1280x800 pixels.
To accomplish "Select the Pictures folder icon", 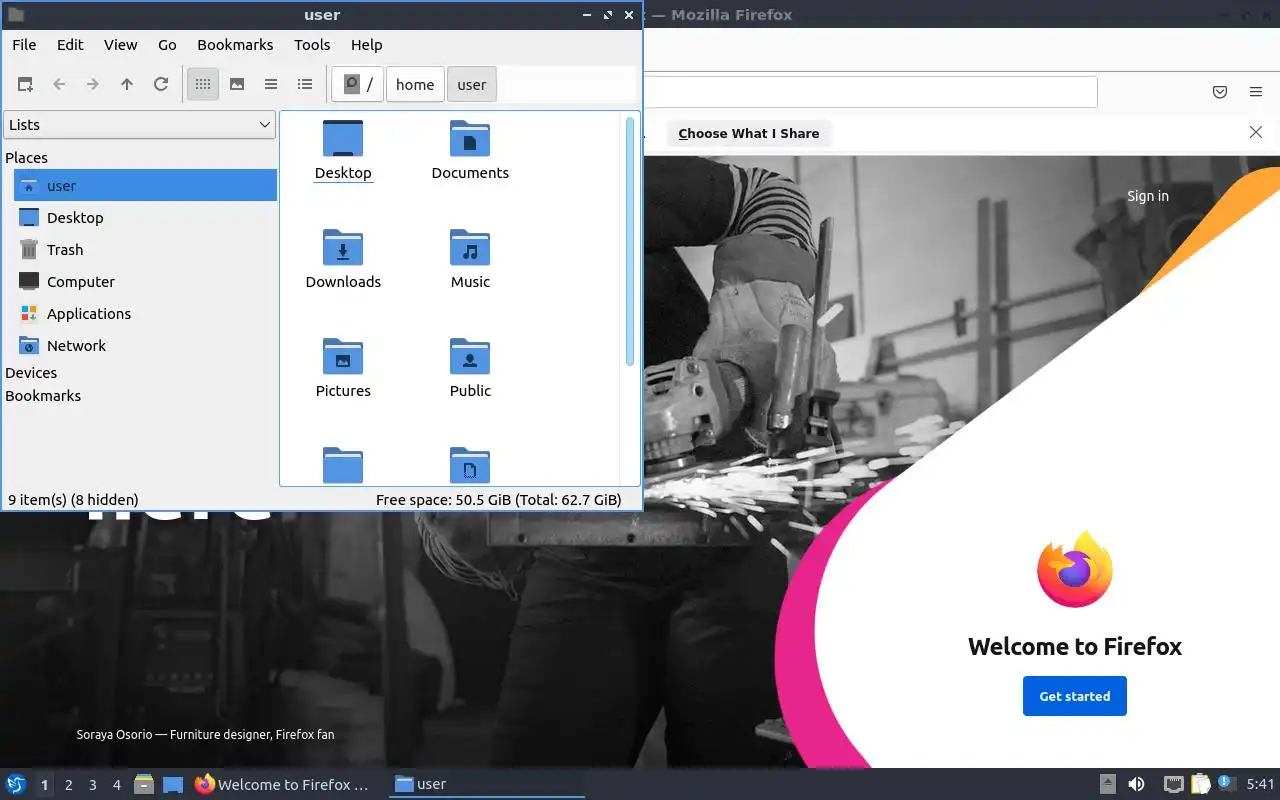I will [x=343, y=368].
